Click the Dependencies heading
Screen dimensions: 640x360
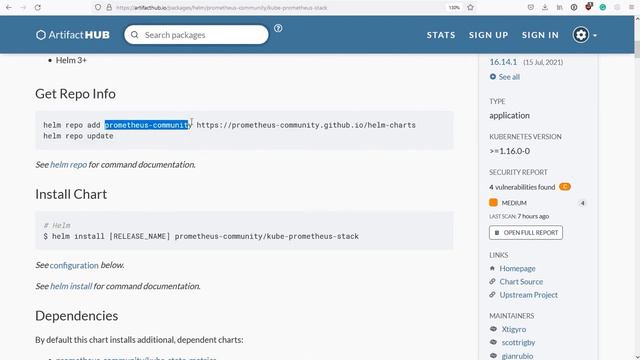77,316
